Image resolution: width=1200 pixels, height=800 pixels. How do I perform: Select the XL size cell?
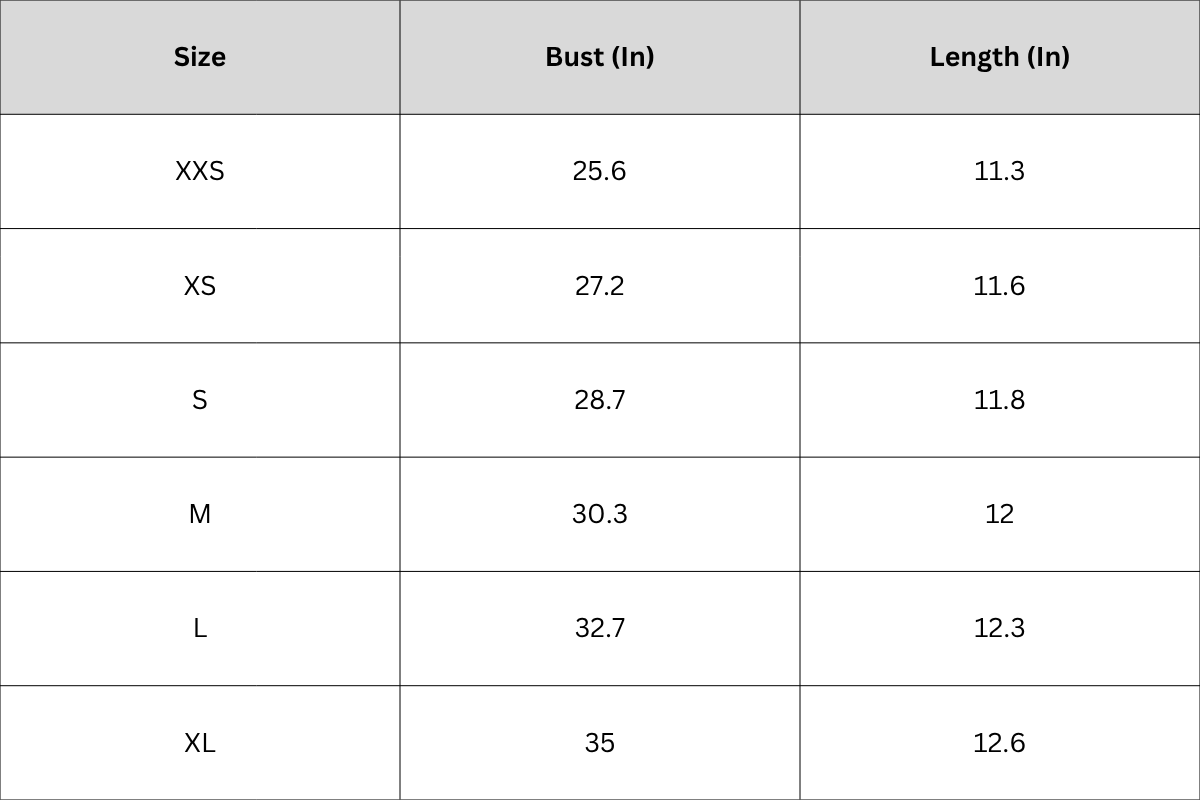pyautogui.click(x=200, y=743)
